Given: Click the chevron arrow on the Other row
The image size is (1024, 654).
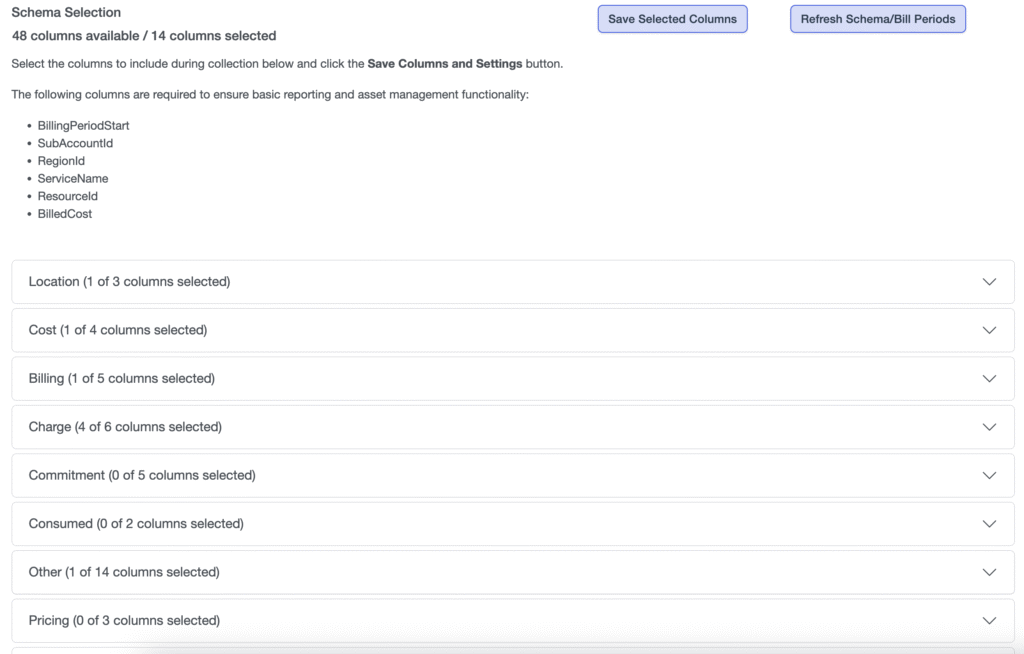Looking at the screenshot, I should coord(989,572).
